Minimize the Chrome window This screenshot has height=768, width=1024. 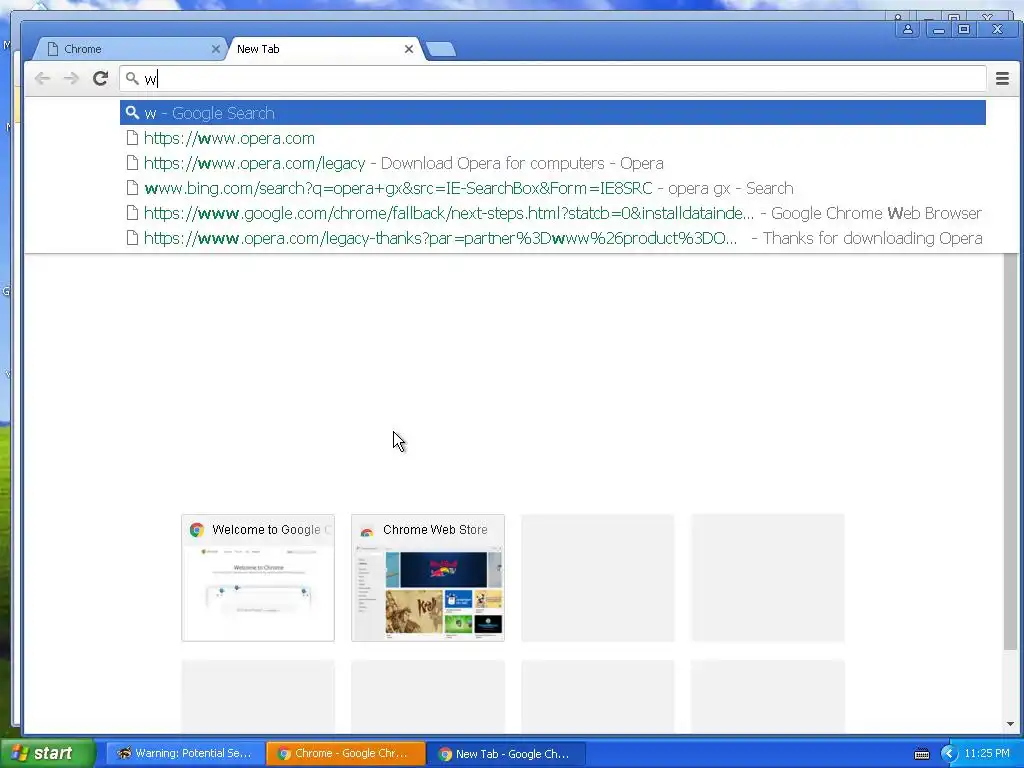point(938,29)
